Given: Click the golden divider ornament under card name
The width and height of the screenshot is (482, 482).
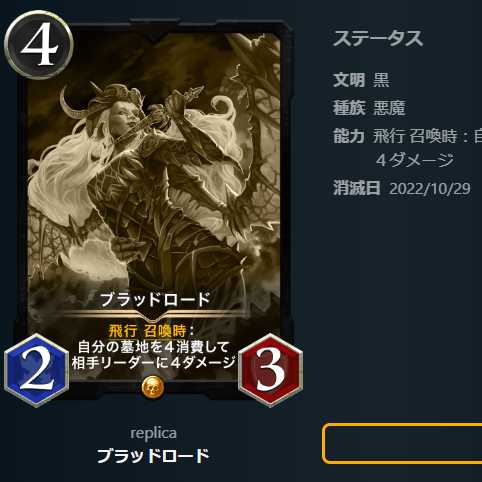Looking at the screenshot, I should [154, 315].
